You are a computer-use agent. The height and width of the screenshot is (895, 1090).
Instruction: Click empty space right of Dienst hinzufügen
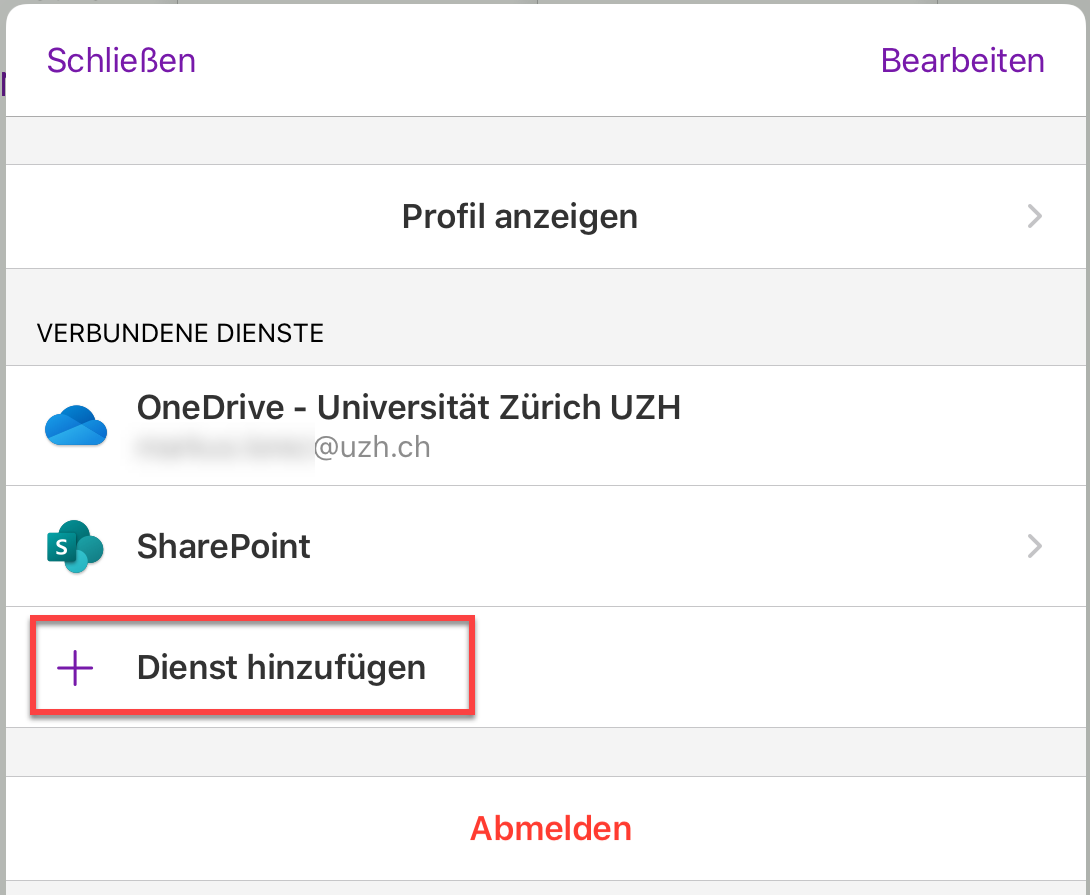[x=780, y=667]
